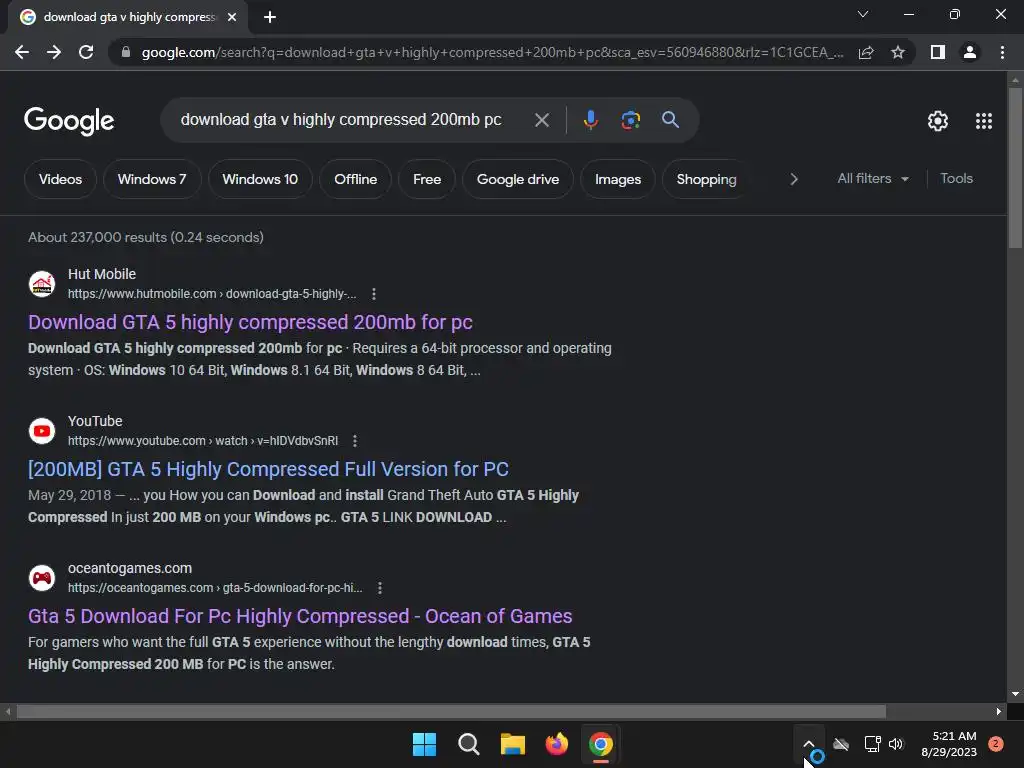The image size is (1024, 768).
Task: Filter results by Videos
Action: (60, 179)
